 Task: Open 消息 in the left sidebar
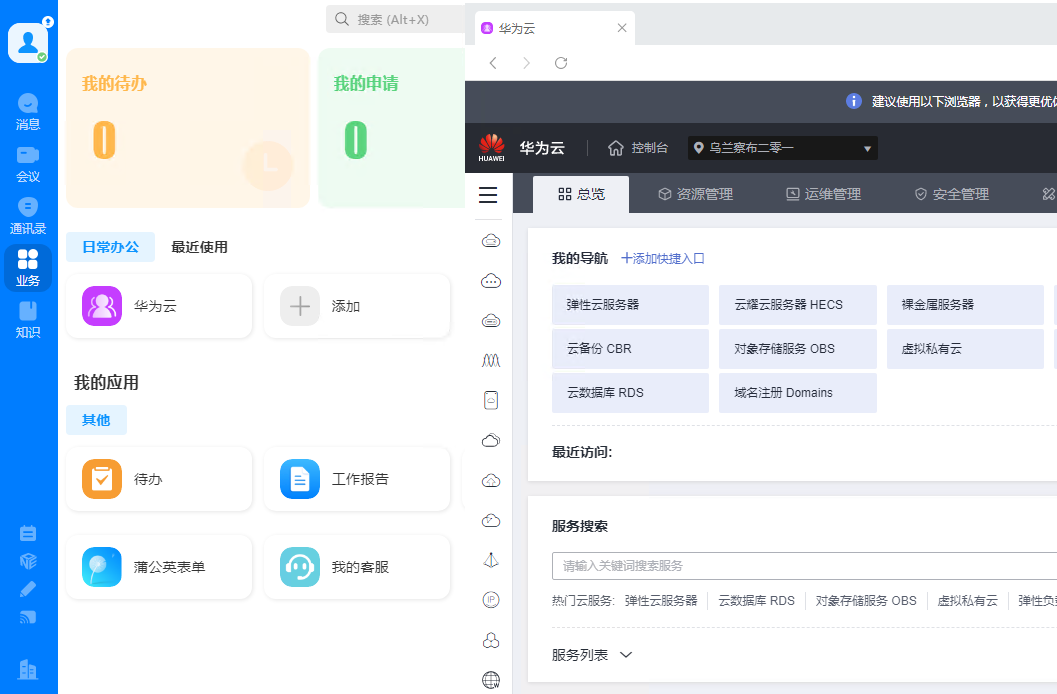point(27,109)
